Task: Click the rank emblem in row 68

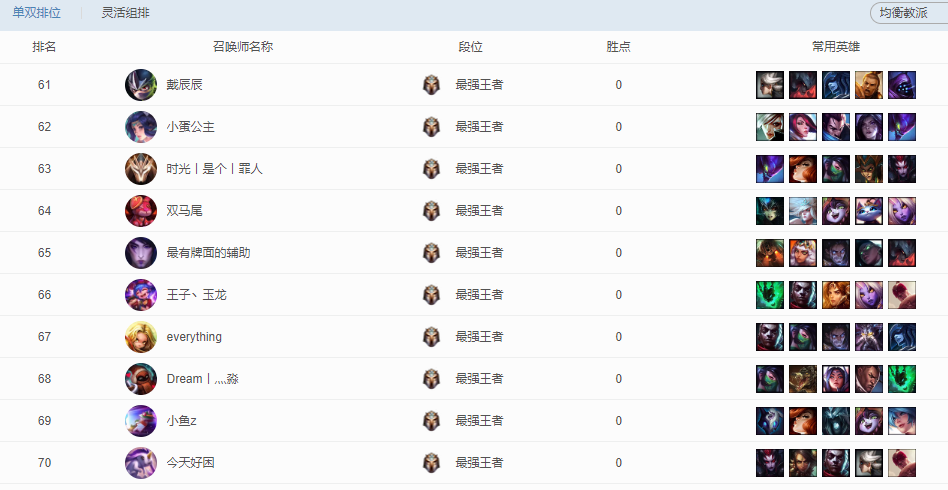Action: (431, 379)
